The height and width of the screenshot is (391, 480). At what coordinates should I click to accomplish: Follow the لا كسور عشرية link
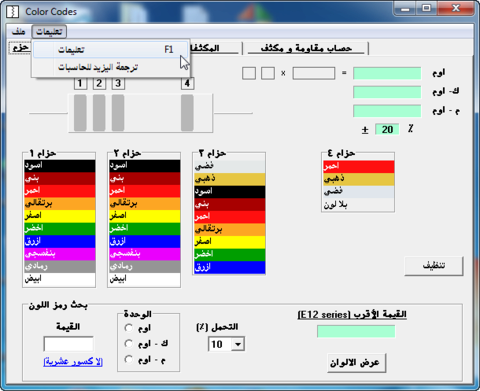73,362
